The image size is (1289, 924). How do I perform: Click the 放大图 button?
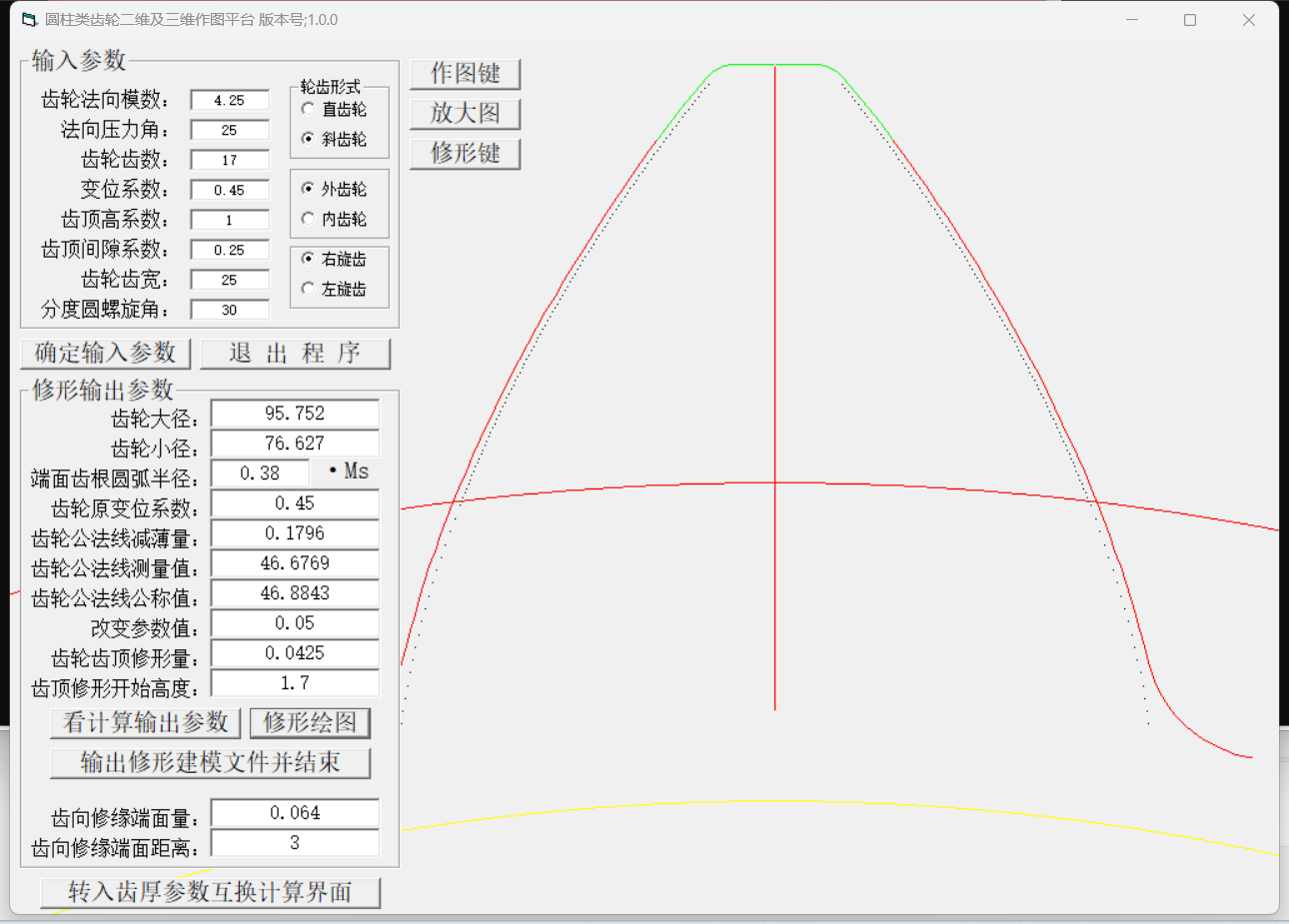[x=465, y=113]
